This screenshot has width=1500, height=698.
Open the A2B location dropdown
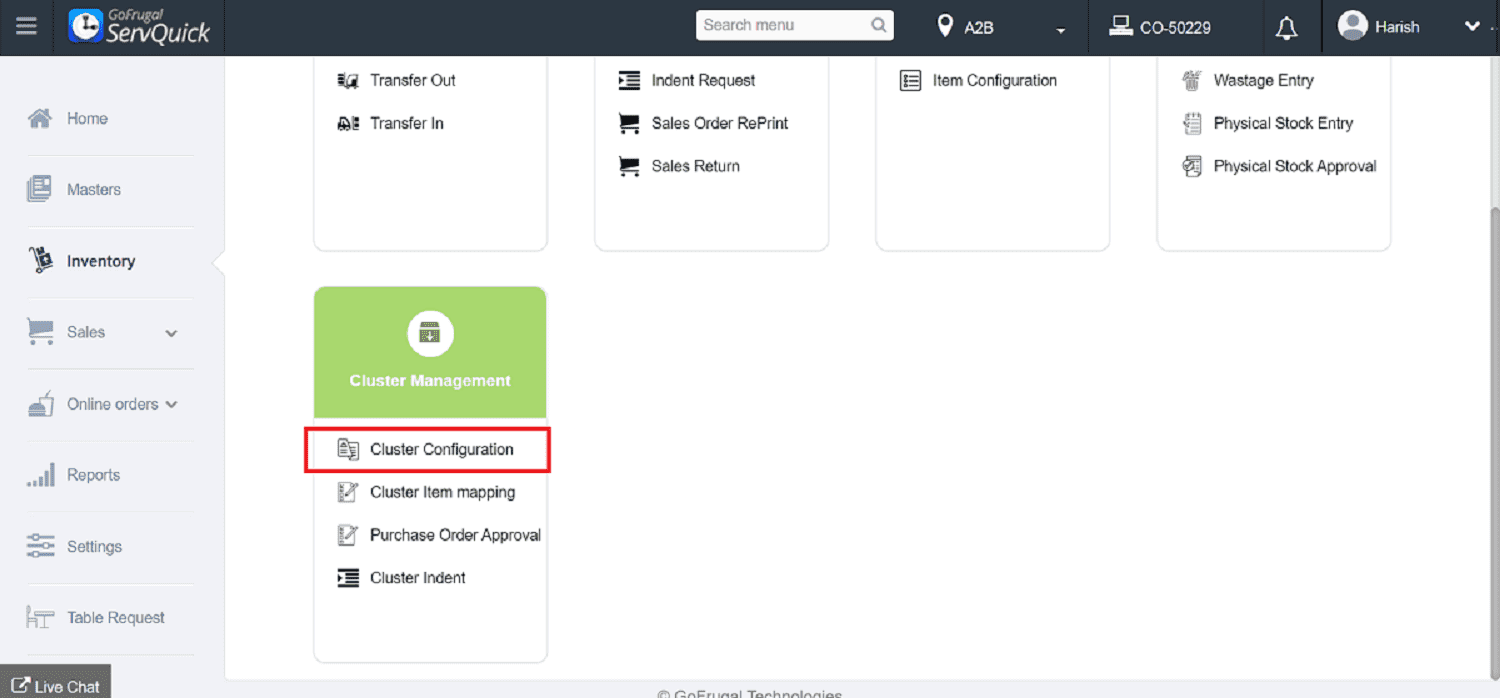click(x=1060, y=30)
